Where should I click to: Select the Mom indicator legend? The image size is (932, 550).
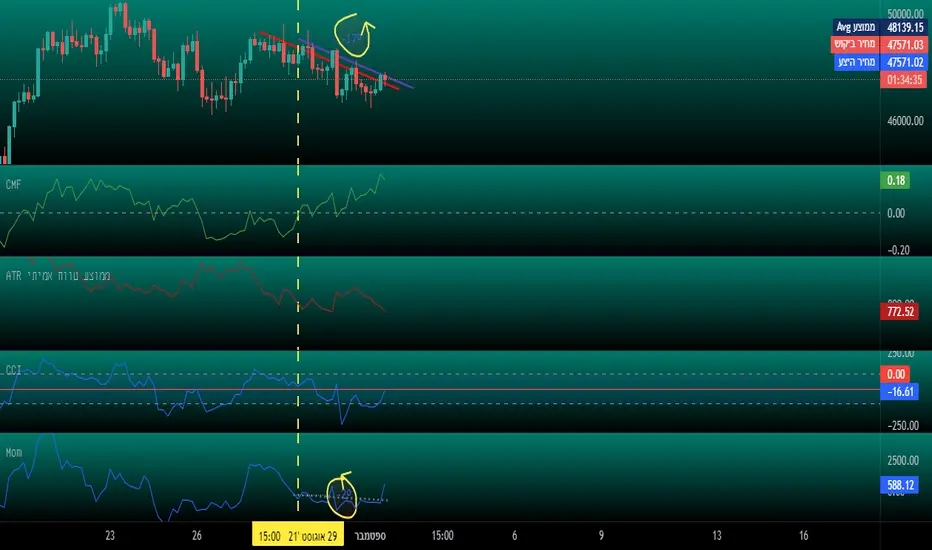point(14,452)
